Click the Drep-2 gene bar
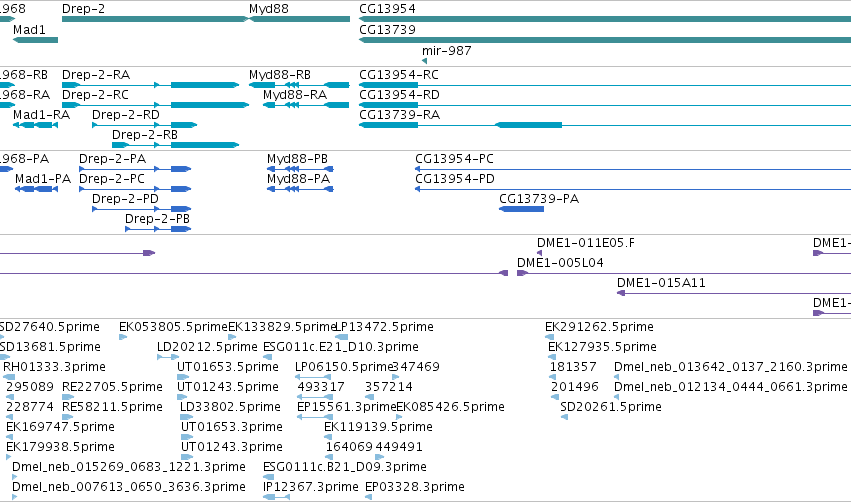The height and width of the screenshot is (502, 851). pos(155,19)
